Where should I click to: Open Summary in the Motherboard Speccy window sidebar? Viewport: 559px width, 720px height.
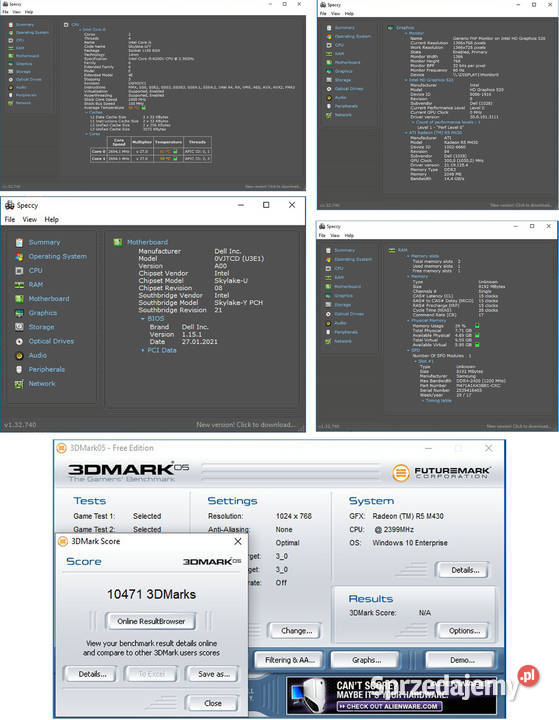pos(44,242)
